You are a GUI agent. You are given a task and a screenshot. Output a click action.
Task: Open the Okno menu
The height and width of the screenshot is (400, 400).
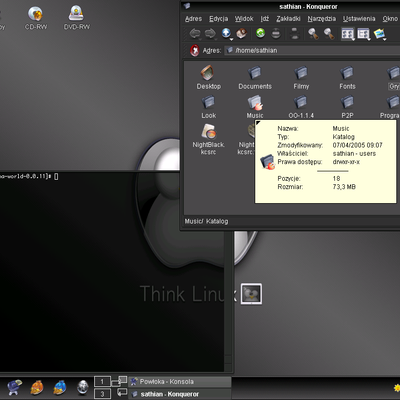coord(390,19)
